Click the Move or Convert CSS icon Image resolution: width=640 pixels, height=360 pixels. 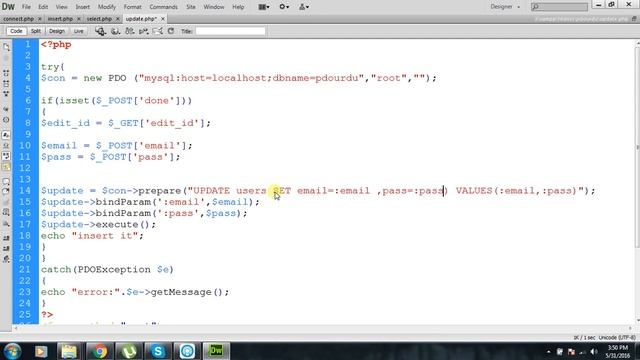coord(6,224)
